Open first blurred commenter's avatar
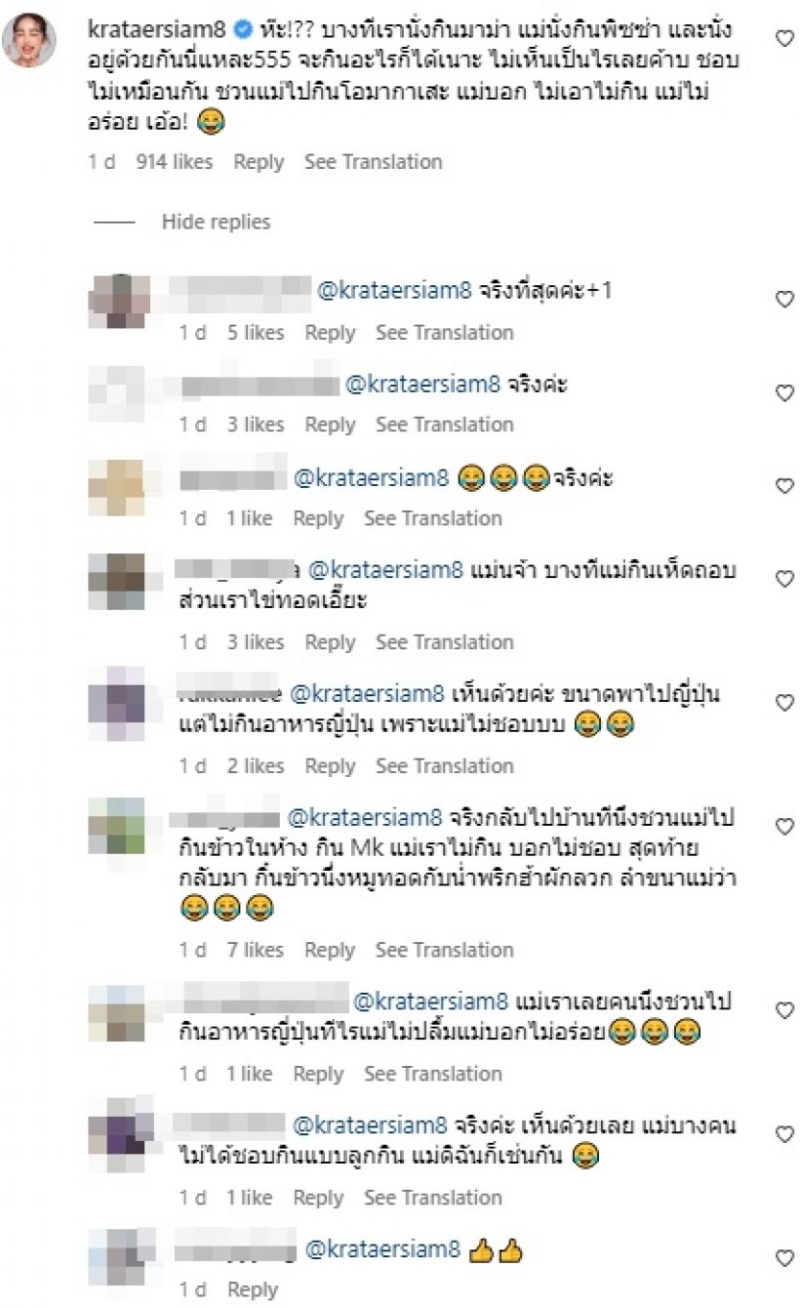This screenshot has width=800, height=1308. tap(119, 300)
